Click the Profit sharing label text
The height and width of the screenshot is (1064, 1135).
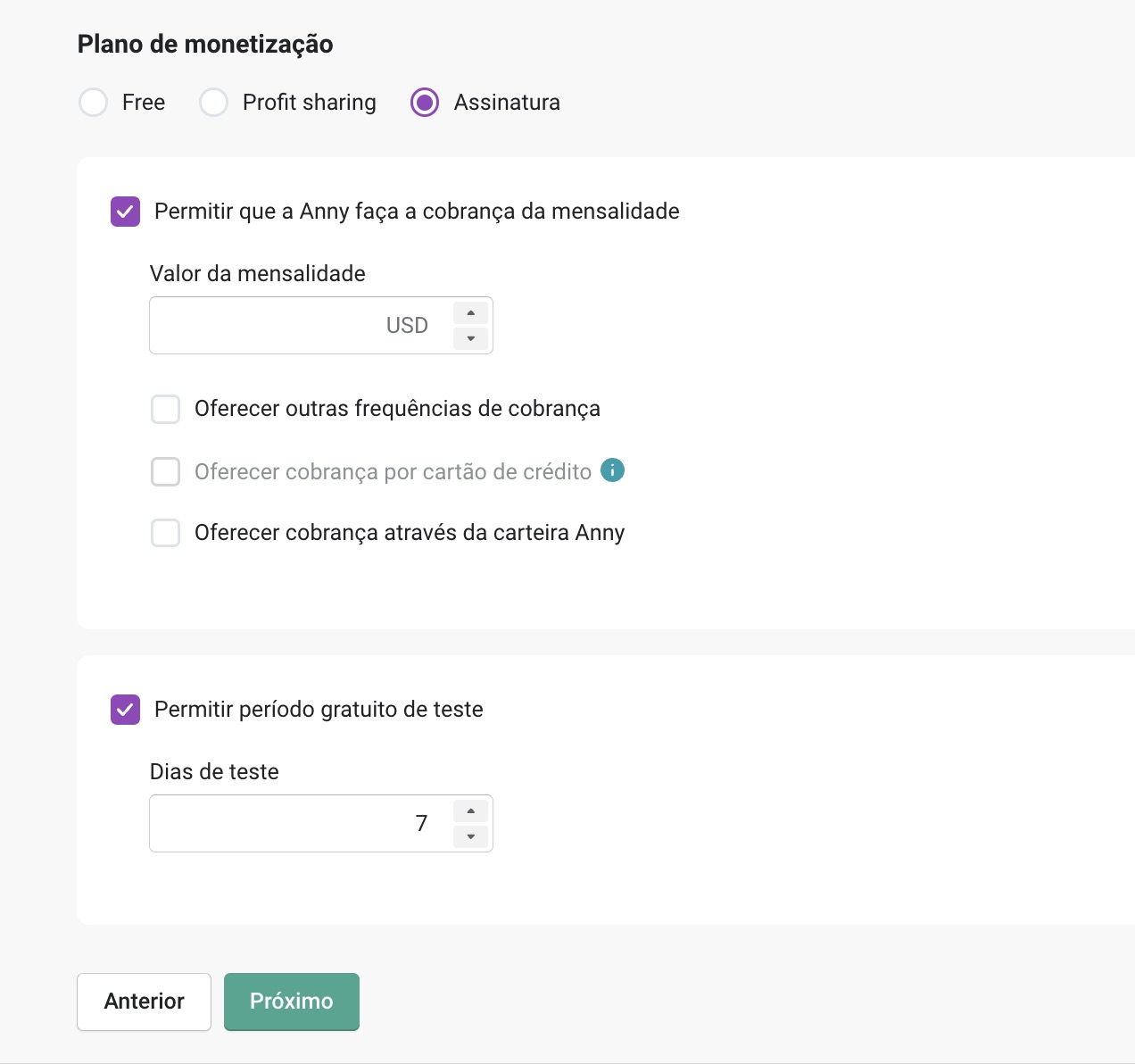pos(310,103)
